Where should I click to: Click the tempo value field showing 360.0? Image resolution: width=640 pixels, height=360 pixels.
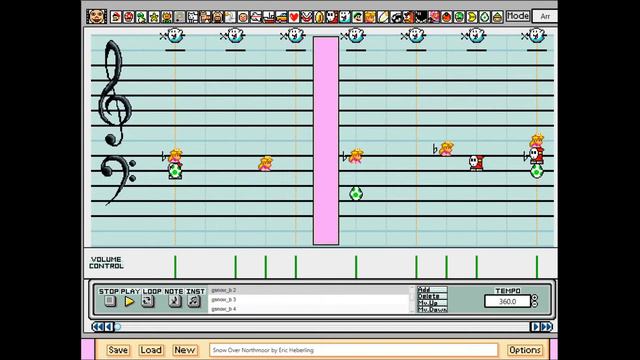(507, 301)
